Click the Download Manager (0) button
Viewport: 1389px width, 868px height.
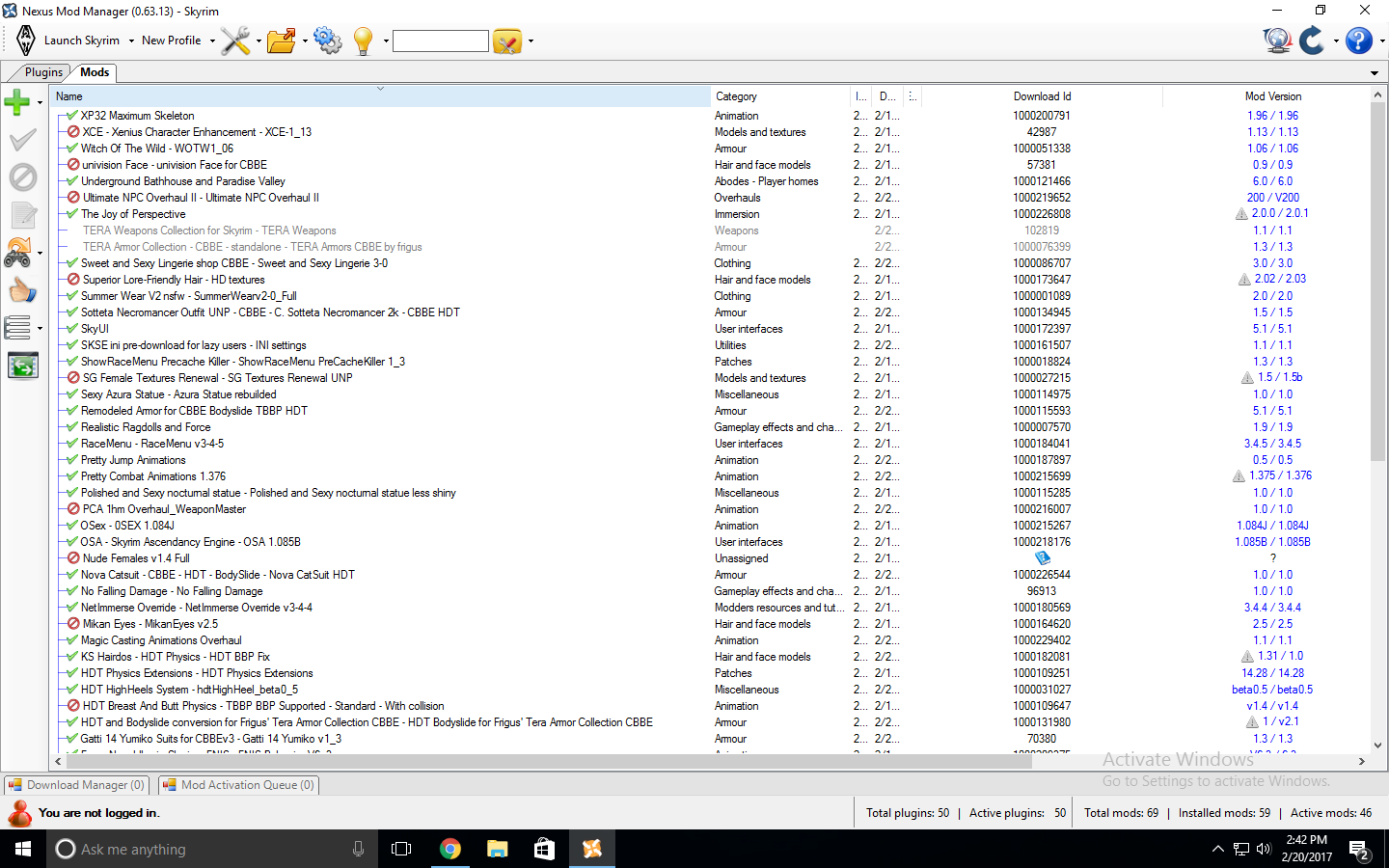click(x=76, y=785)
